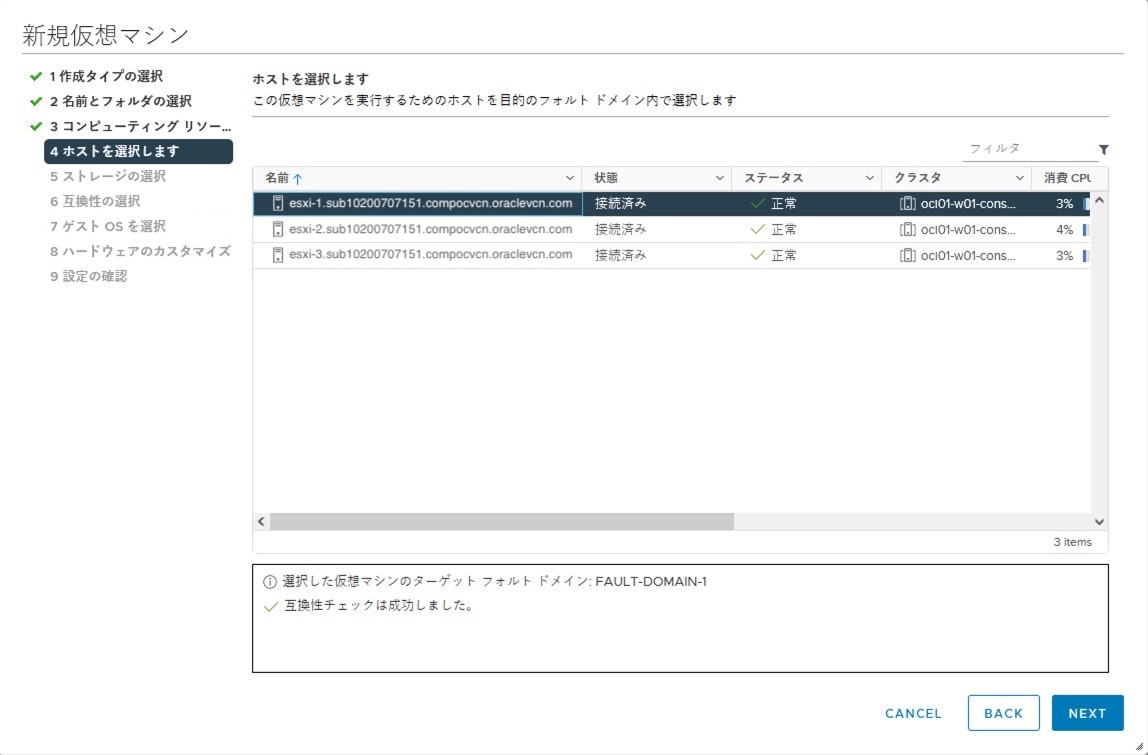Click the ステータス column header label

pyautogui.click(x=774, y=178)
